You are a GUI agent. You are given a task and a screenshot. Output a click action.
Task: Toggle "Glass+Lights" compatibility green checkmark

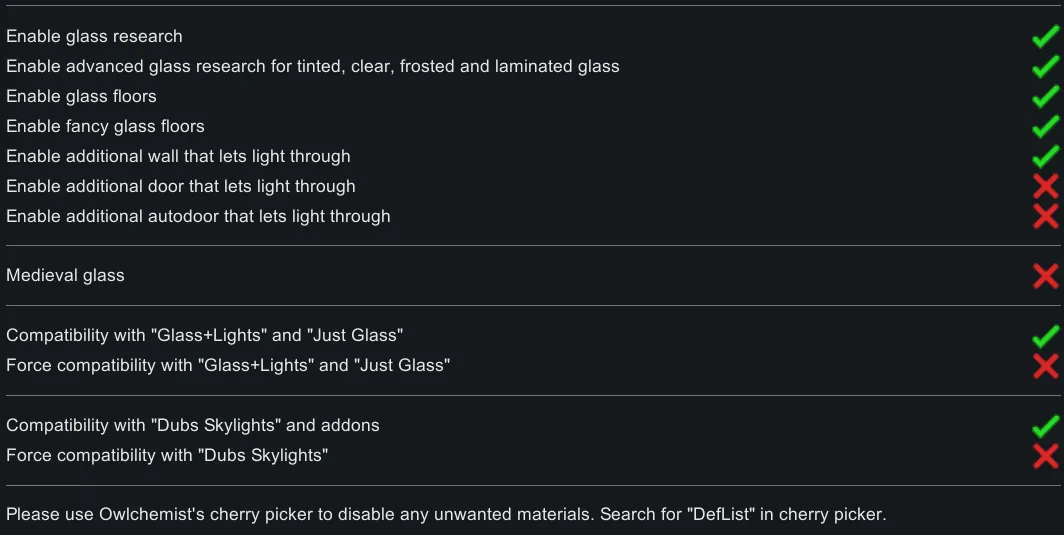pyautogui.click(x=1045, y=336)
